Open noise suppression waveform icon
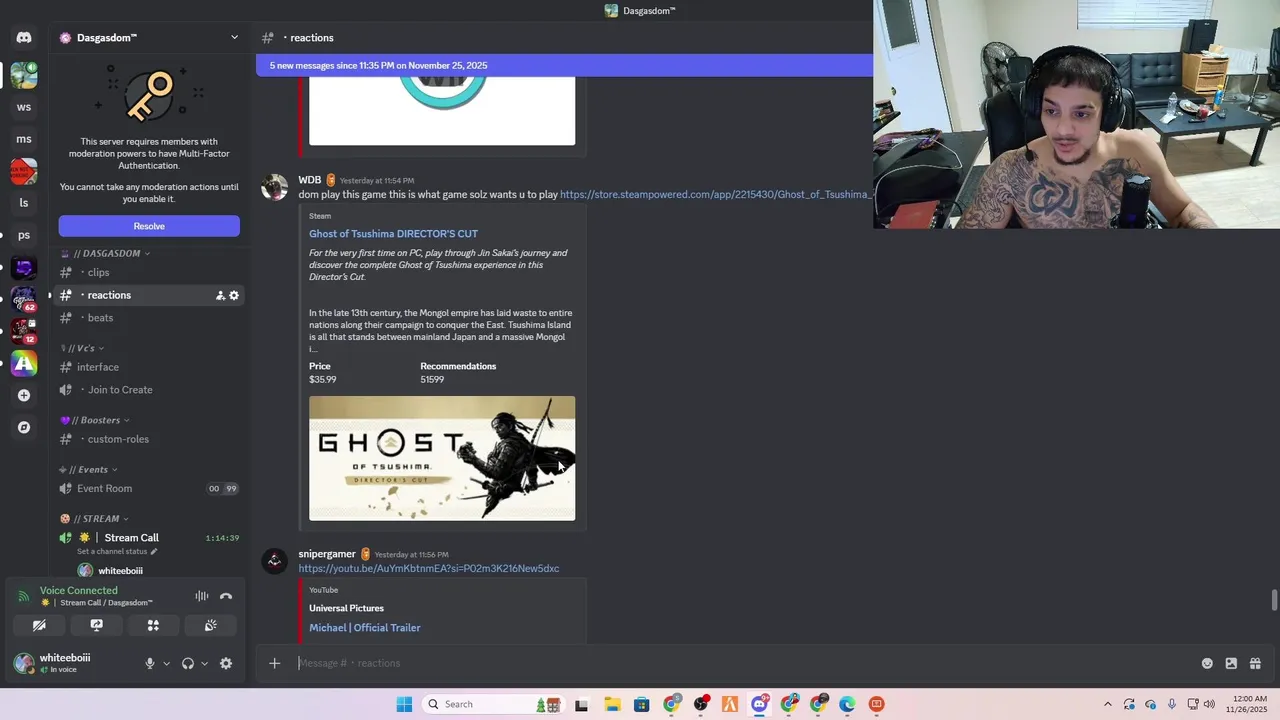 point(202,596)
